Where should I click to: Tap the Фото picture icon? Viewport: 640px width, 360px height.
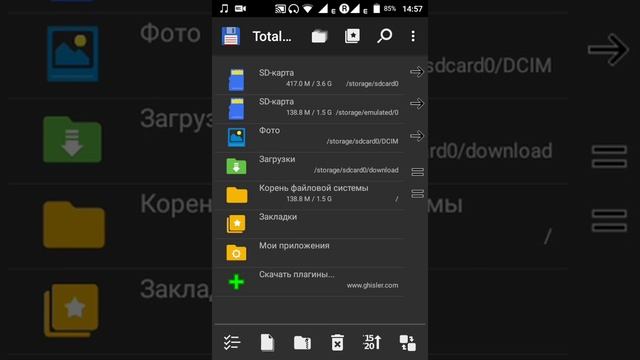point(237,137)
